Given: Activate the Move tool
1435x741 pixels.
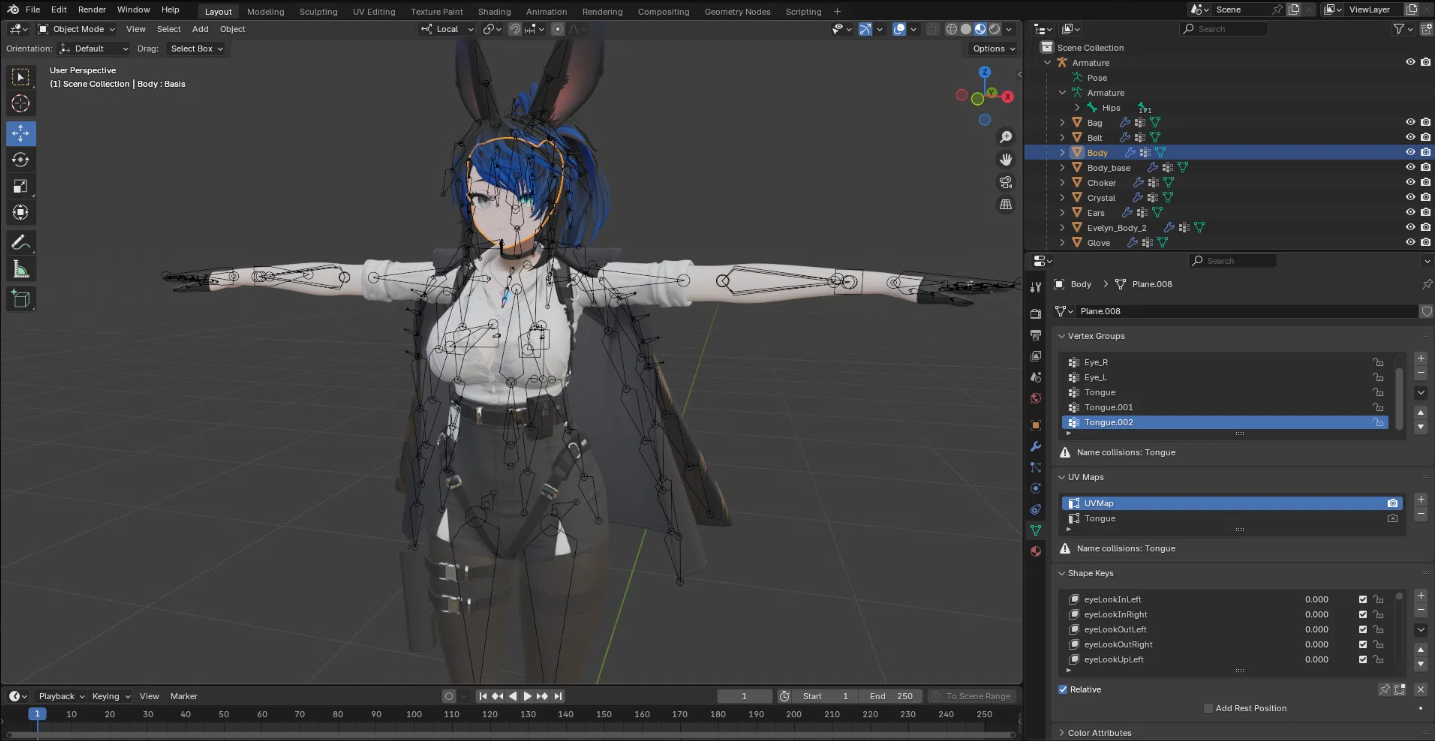Looking at the screenshot, I should pos(21,133).
